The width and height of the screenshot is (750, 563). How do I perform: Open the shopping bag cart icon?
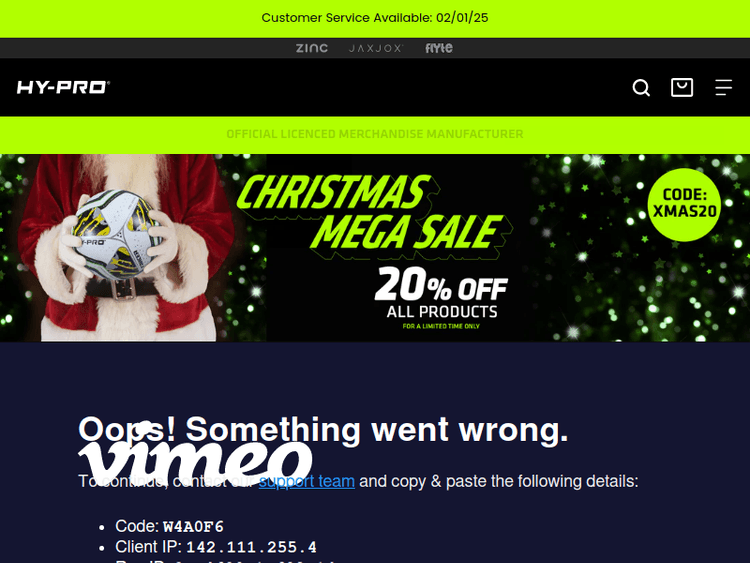click(682, 88)
